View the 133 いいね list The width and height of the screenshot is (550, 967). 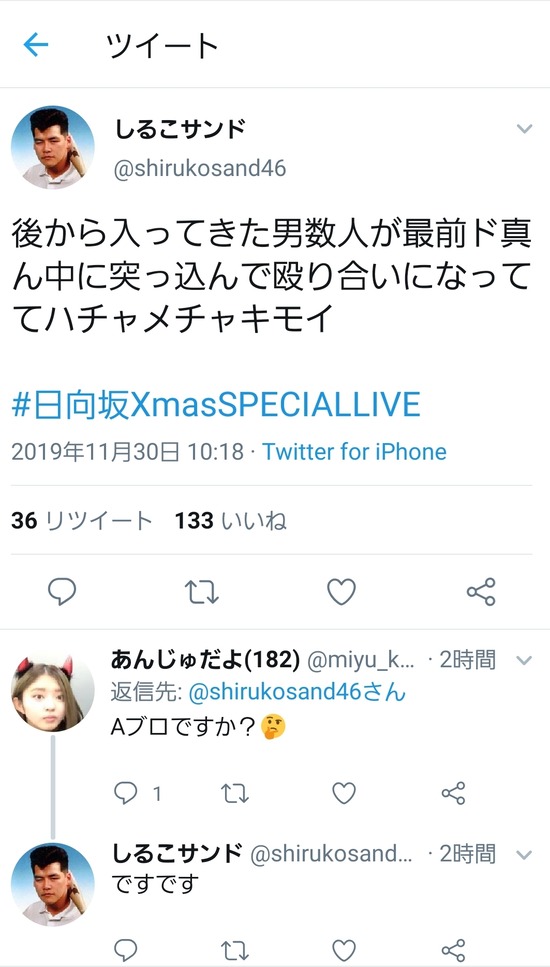pos(231,522)
